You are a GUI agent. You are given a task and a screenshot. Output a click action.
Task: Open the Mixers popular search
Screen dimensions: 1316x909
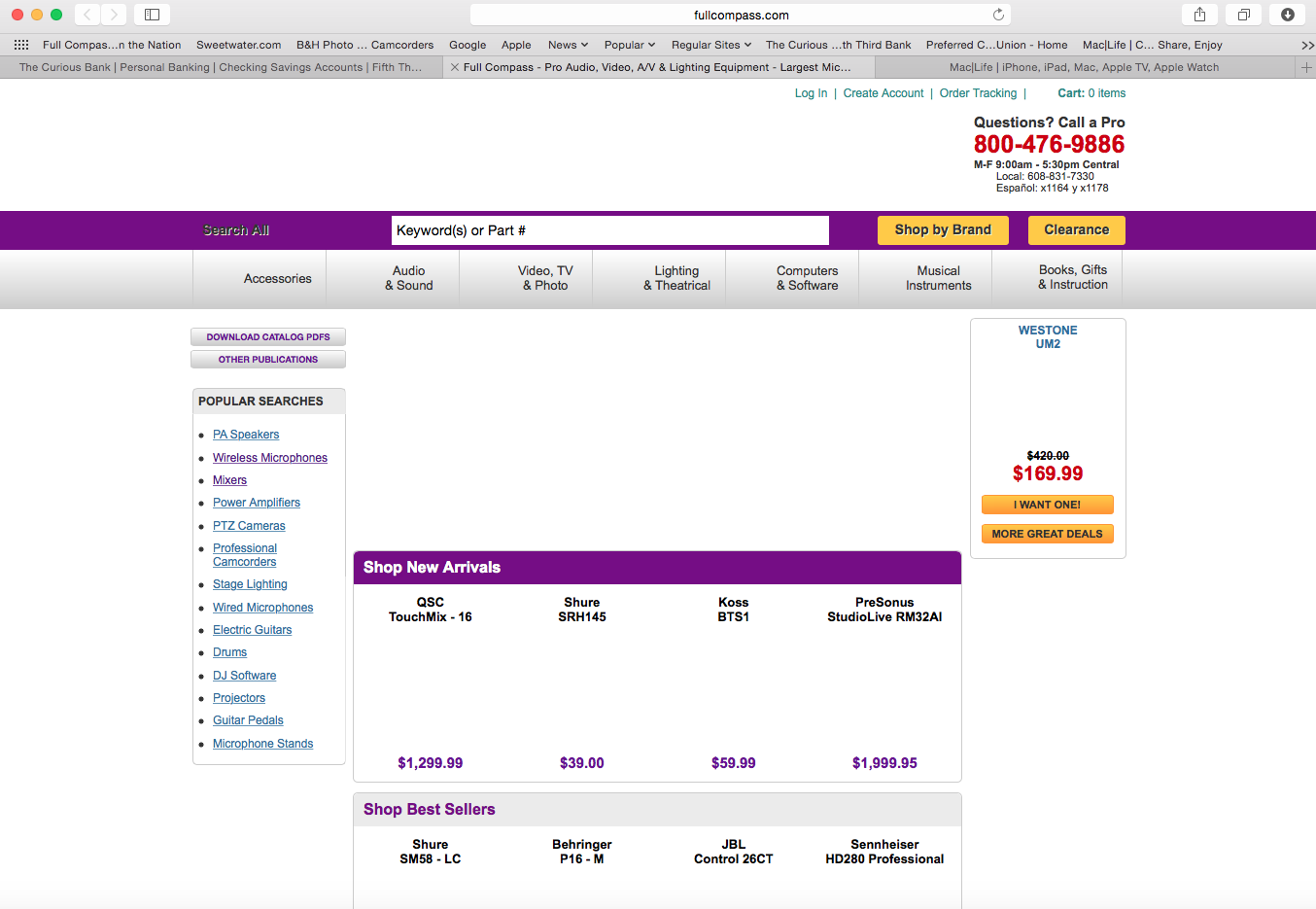click(229, 480)
